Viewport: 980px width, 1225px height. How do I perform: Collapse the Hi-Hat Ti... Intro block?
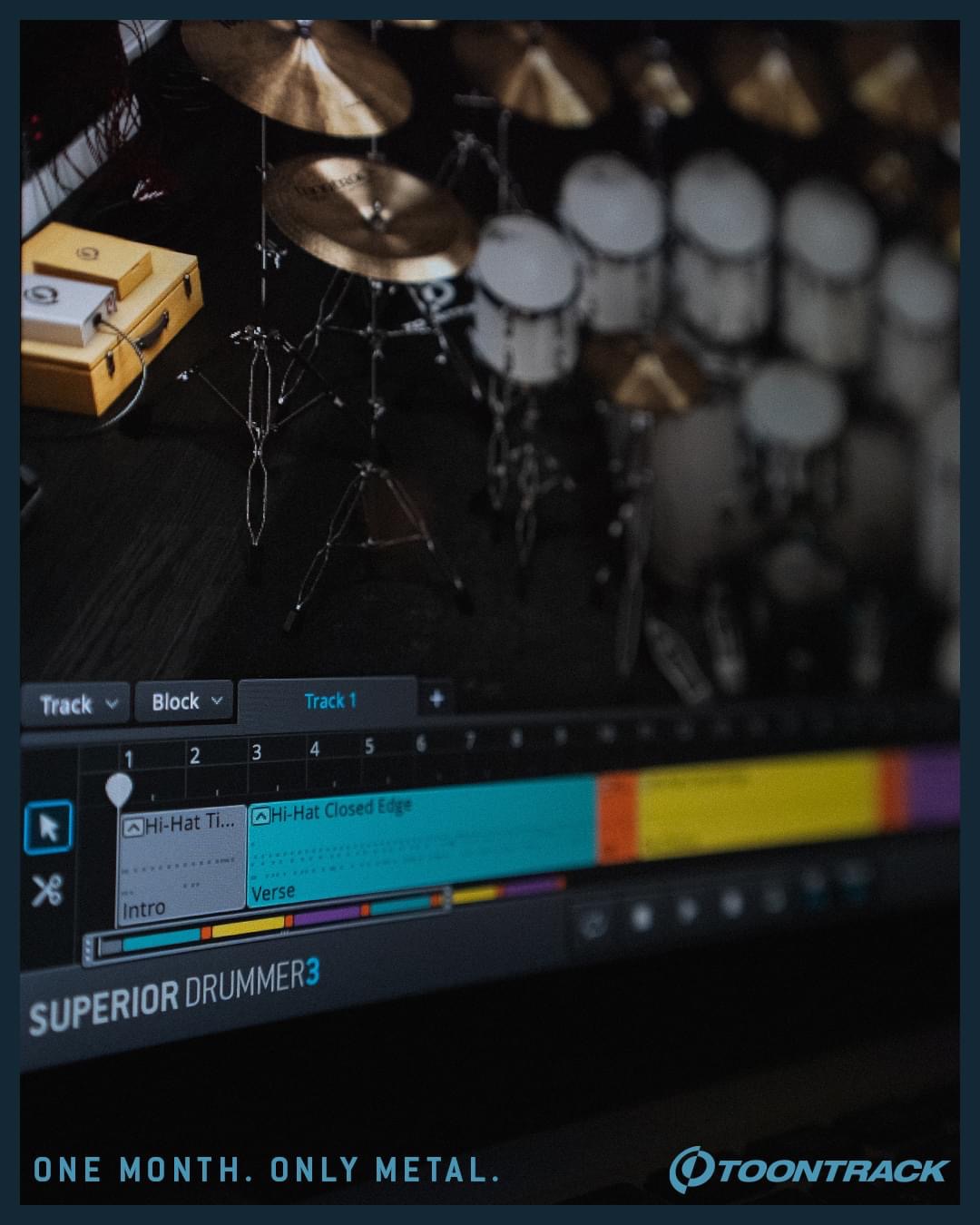click(x=132, y=827)
